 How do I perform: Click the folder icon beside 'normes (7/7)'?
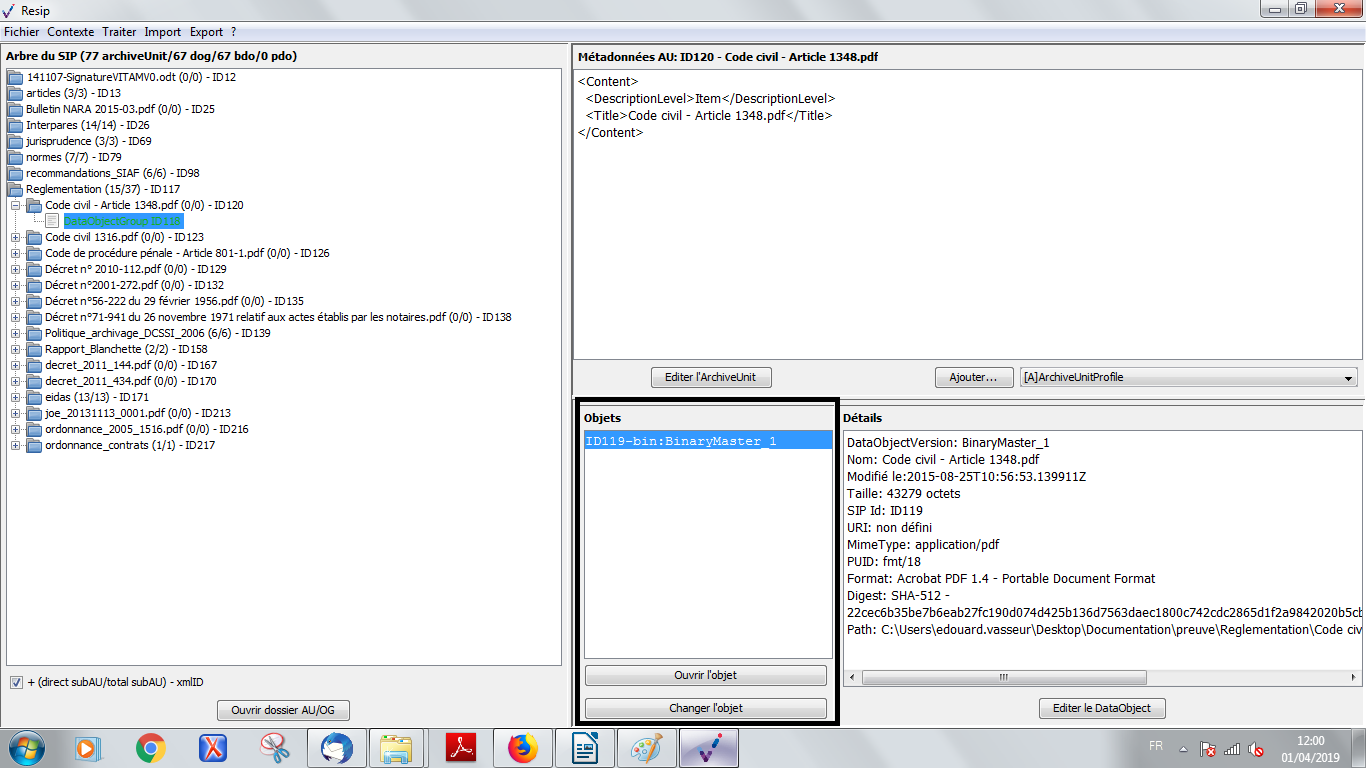coord(15,157)
